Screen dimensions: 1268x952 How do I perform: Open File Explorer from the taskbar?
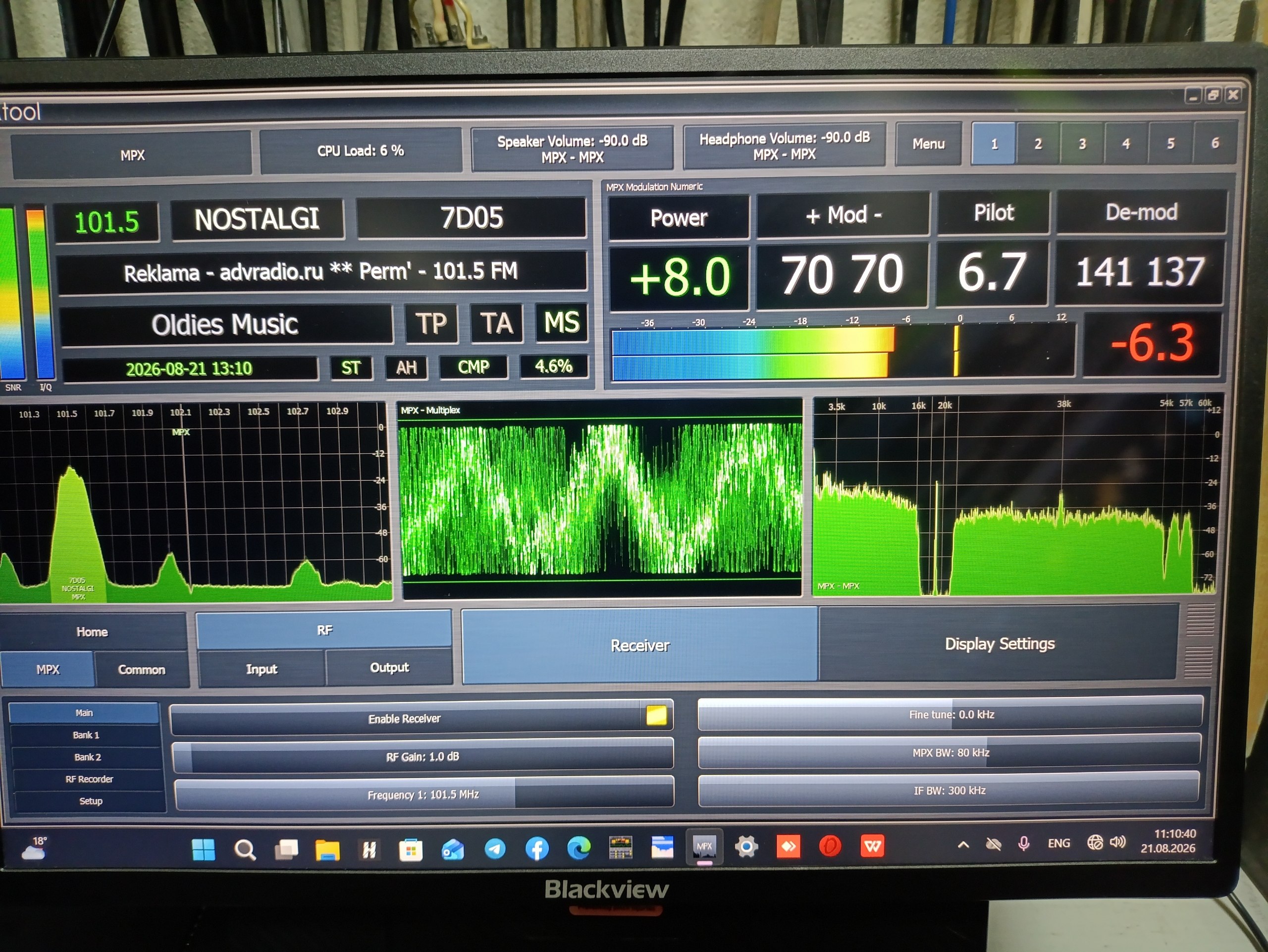click(x=327, y=849)
